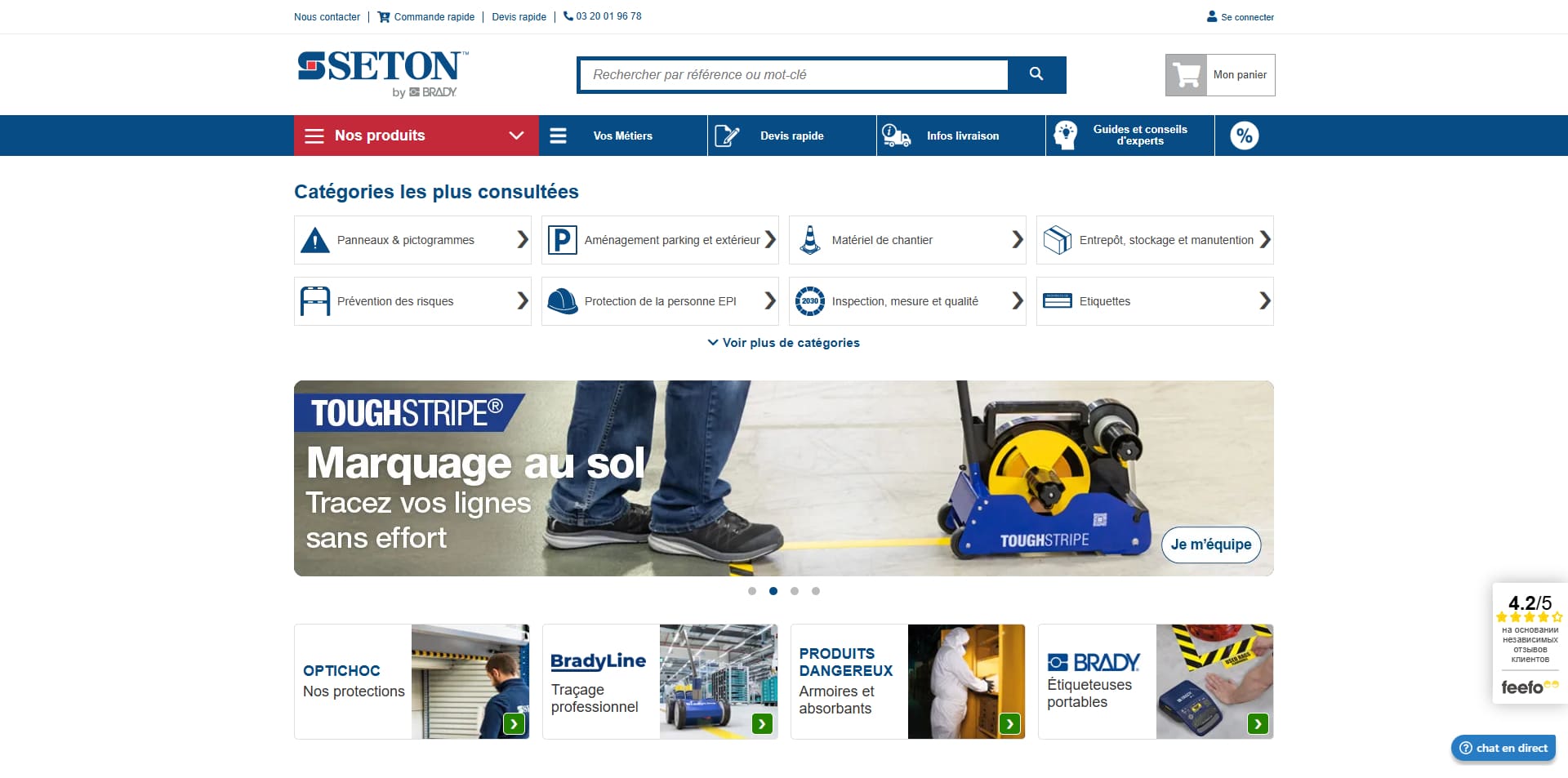This screenshot has width=1568, height=778.
Task: Click Se connecter link
Action: pos(1240,16)
